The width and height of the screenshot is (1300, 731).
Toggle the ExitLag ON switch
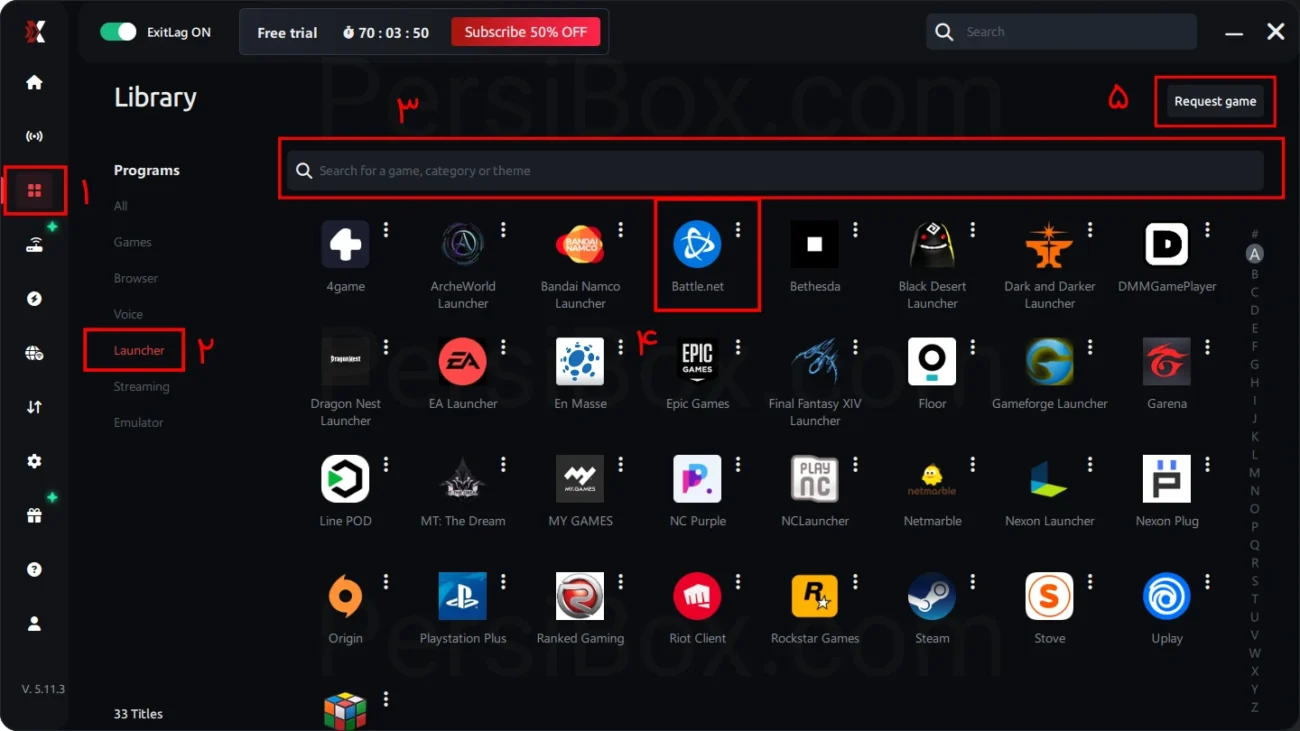(x=118, y=32)
